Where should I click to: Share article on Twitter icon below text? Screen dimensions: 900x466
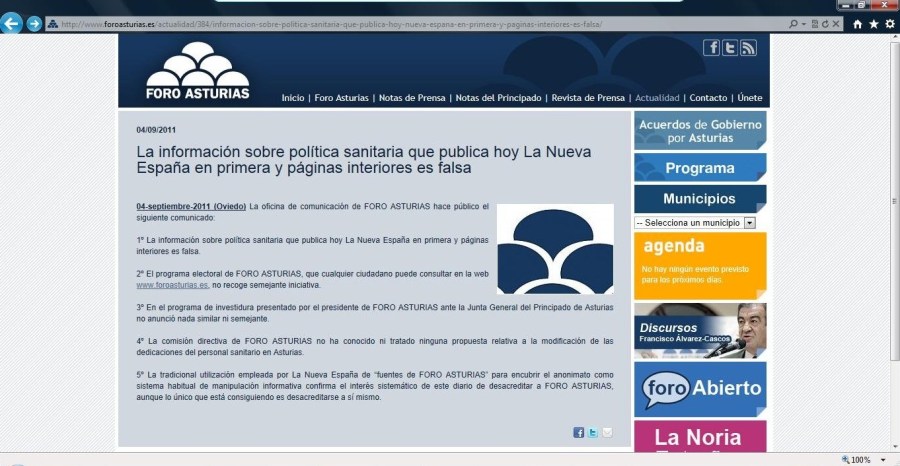[593, 433]
